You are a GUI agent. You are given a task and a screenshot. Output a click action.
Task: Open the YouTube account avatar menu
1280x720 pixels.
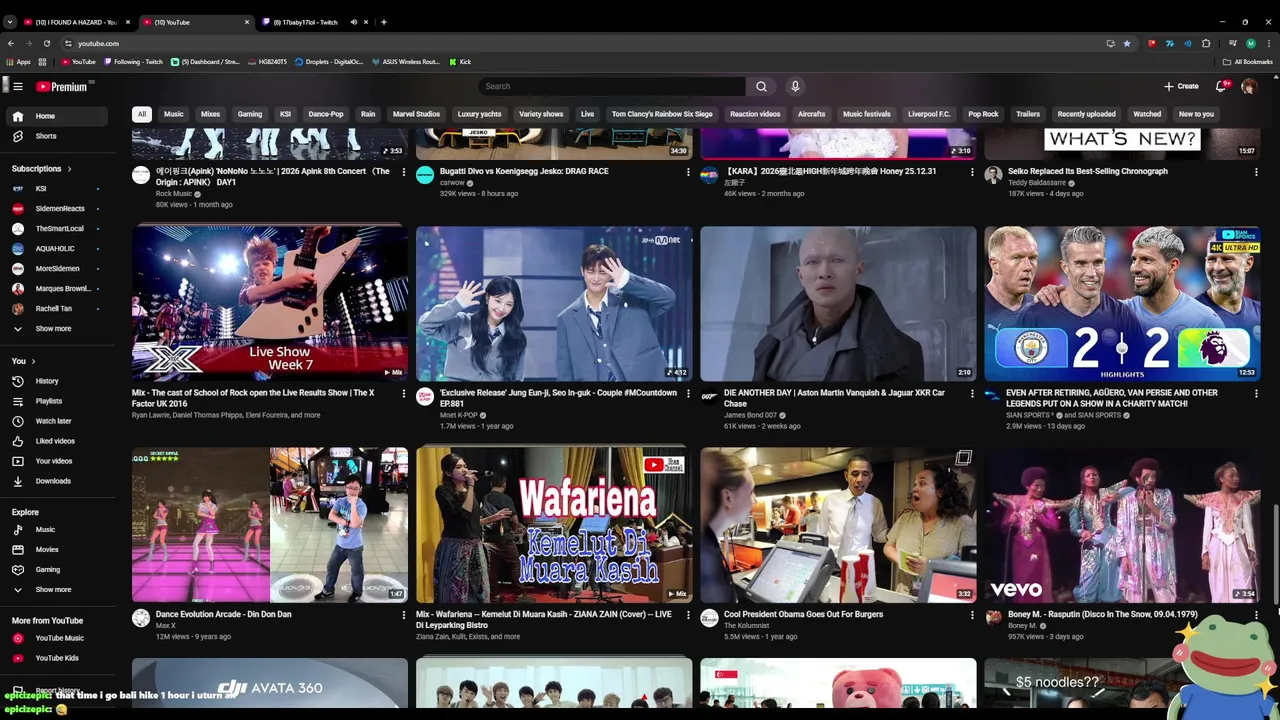[x=1249, y=86]
